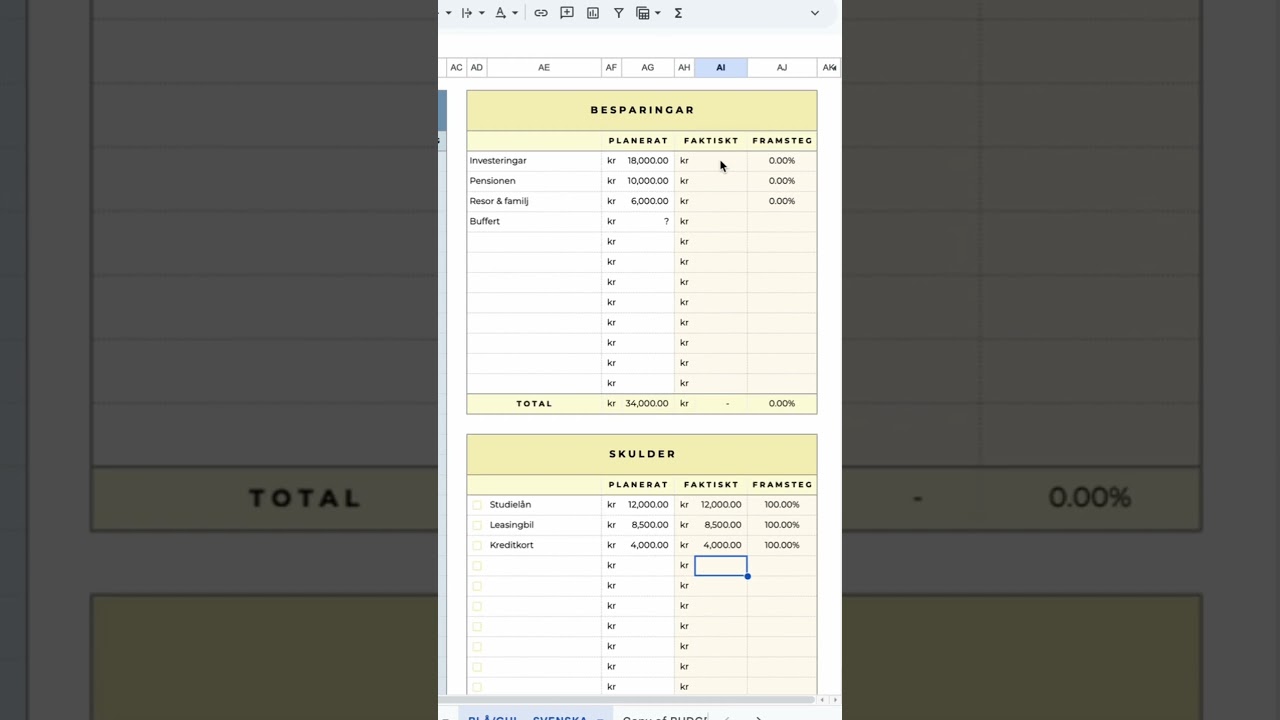Click the Leasingbil debt label
The width and height of the screenshot is (1280, 720).
[512, 525]
